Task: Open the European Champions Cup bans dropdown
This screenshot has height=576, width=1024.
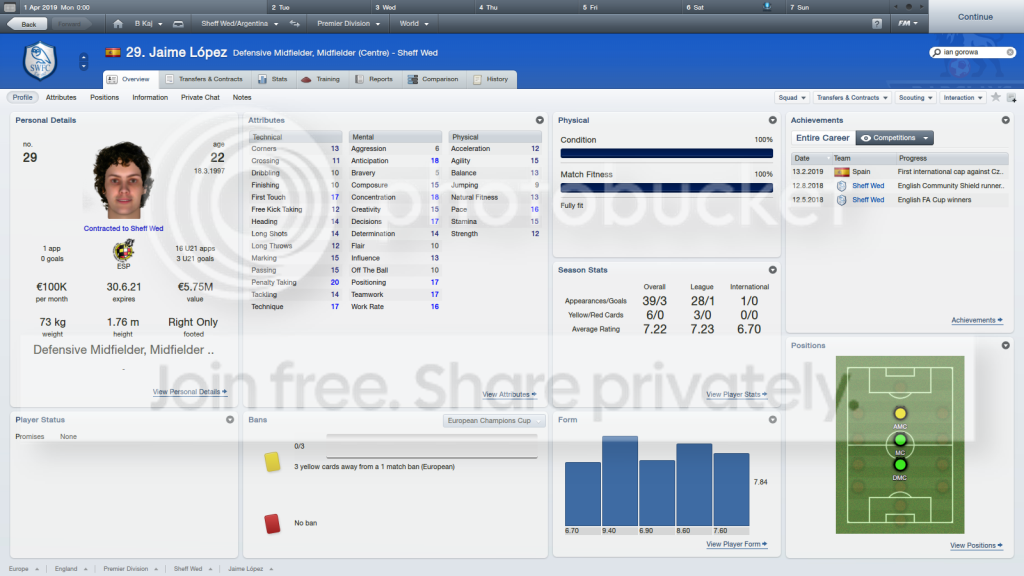Action: (x=494, y=421)
